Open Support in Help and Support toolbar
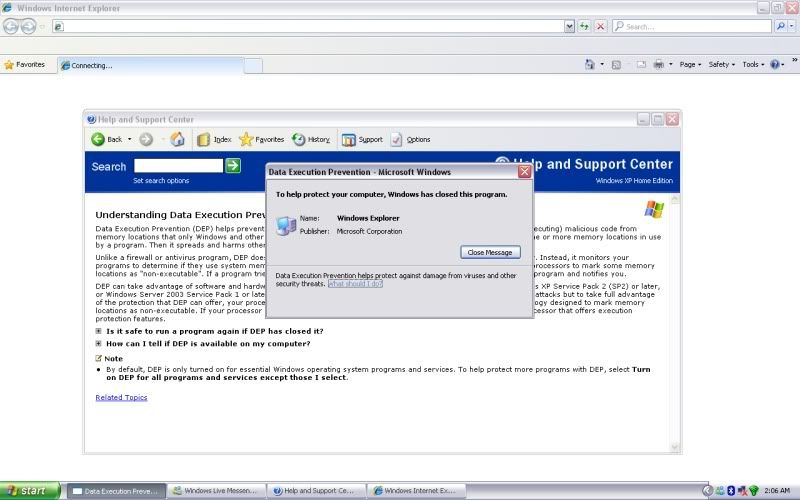 (362, 140)
